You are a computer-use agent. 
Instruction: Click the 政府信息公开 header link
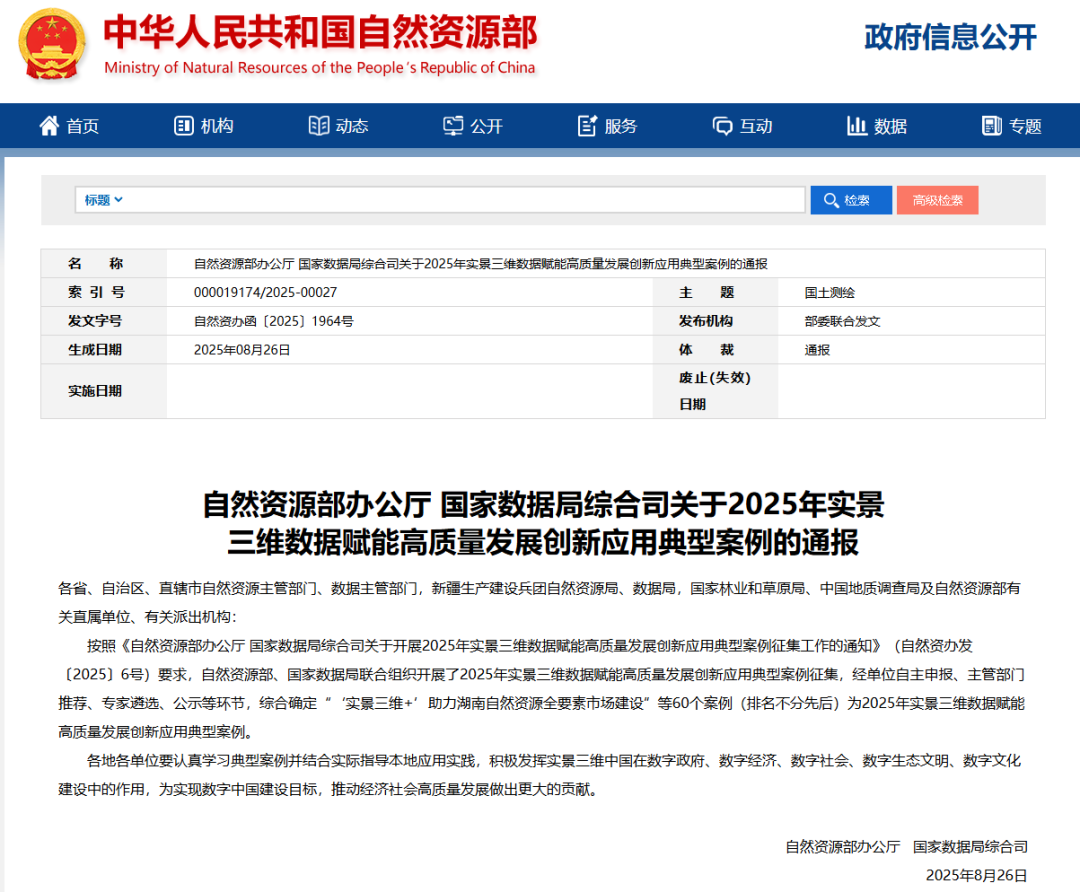(x=950, y=37)
